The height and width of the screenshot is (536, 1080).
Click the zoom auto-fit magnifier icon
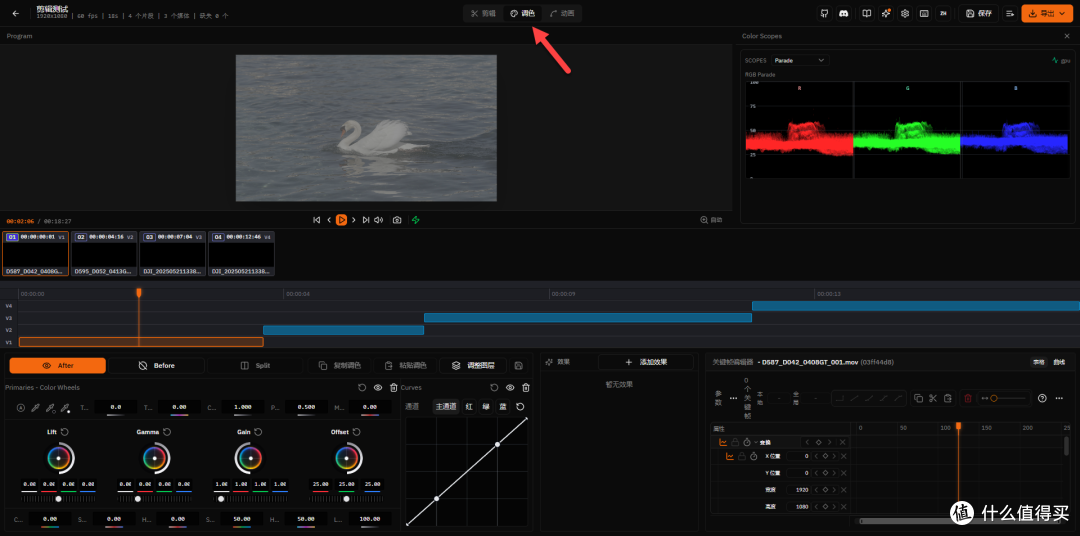[704, 220]
